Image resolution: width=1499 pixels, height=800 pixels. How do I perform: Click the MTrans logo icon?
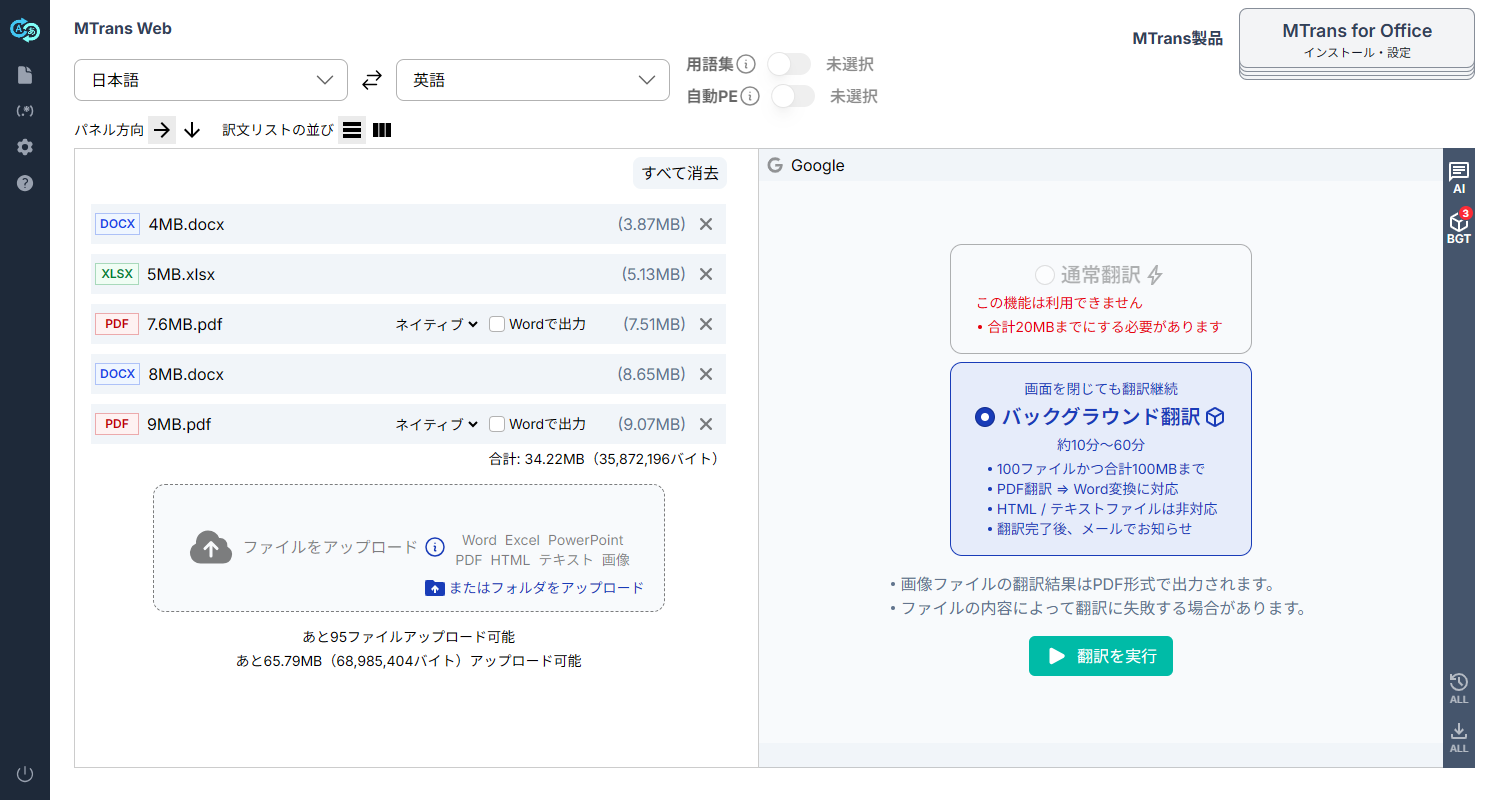[25, 30]
